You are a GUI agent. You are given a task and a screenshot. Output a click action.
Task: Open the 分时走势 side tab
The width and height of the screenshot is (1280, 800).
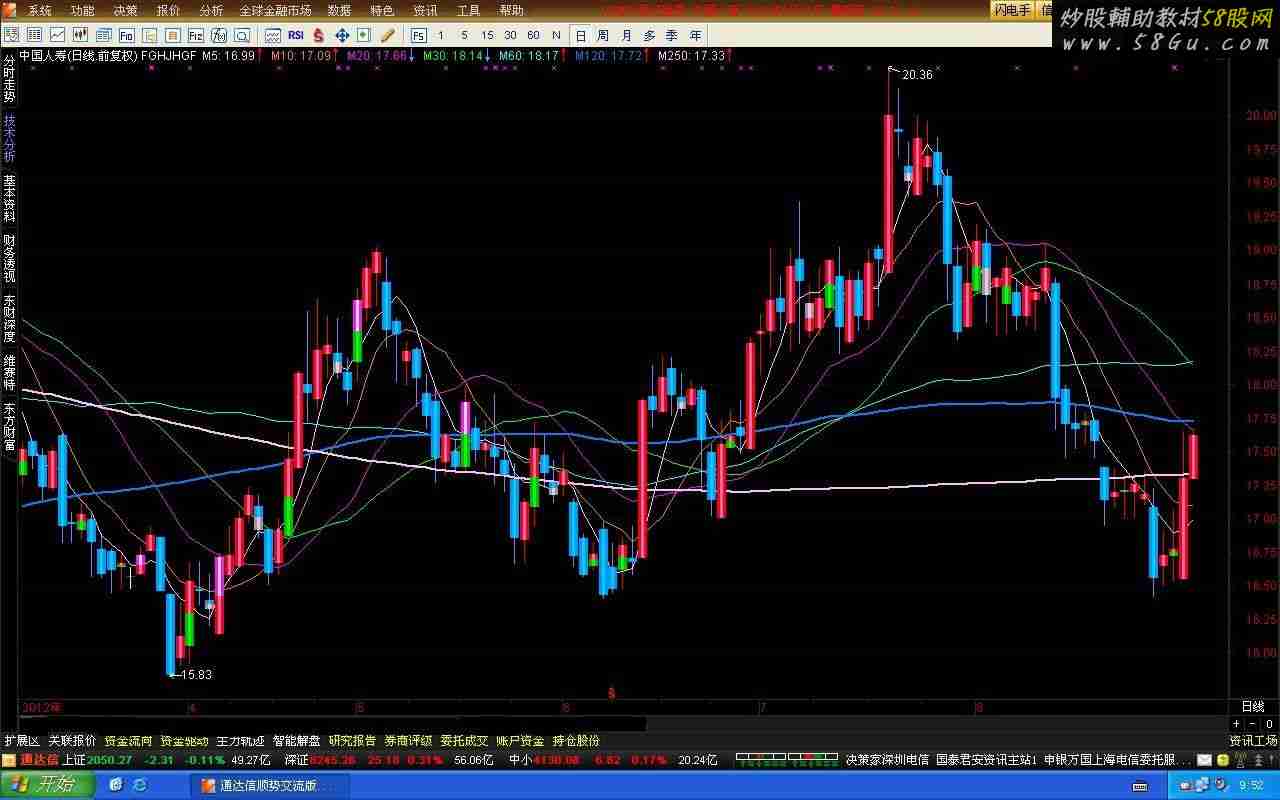point(9,79)
